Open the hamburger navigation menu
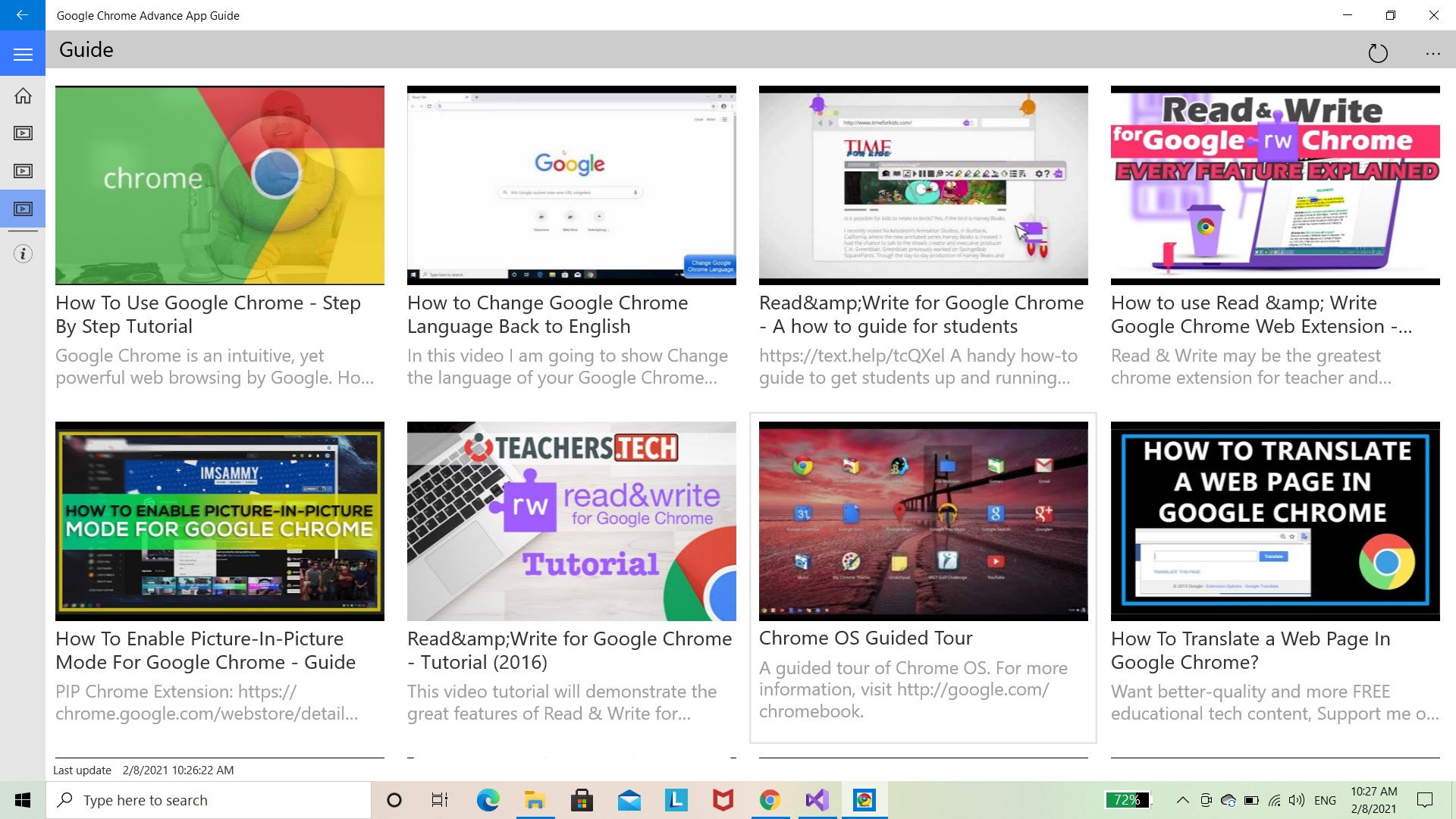The height and width of the screenshot is (819, 1456). (23, 54)
